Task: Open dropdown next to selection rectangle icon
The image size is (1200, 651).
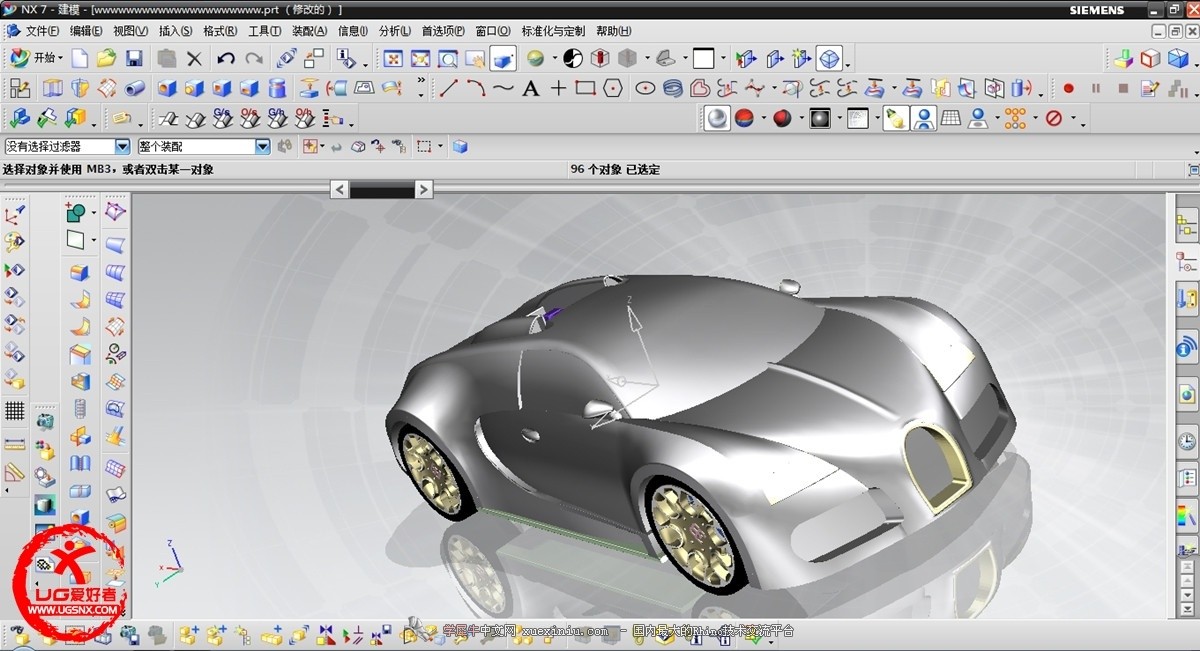Action: tap(440, 147)
